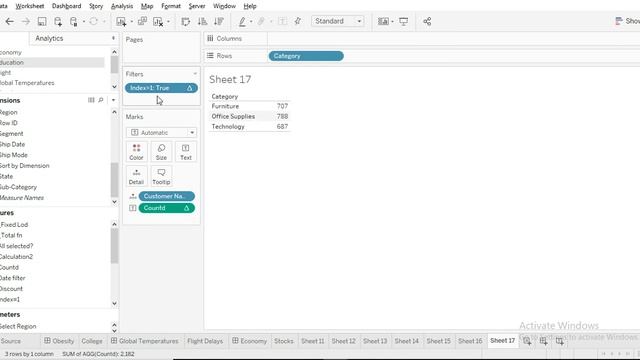Viewport: 640px width, 360px height.
Task: Click the green Countd pill on Marks
Action: coord(167,208)
